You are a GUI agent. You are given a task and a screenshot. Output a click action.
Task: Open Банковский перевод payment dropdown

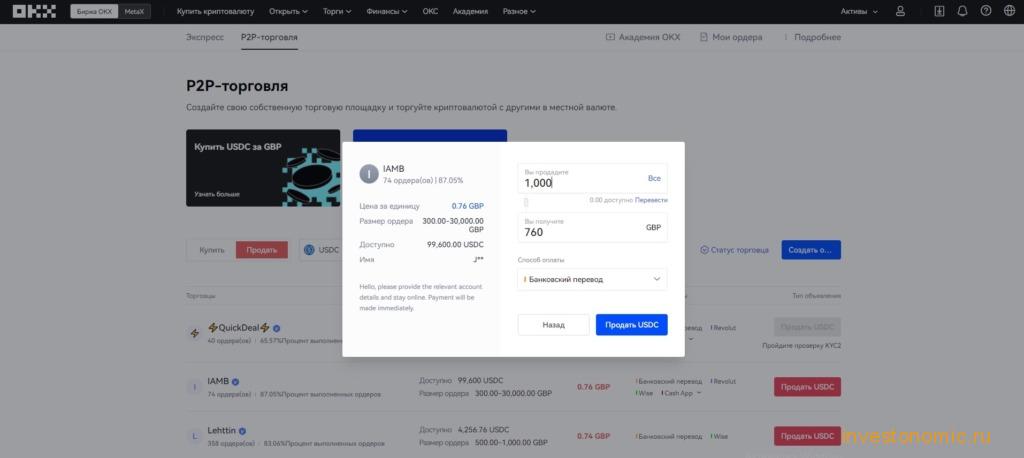(592, 279)
